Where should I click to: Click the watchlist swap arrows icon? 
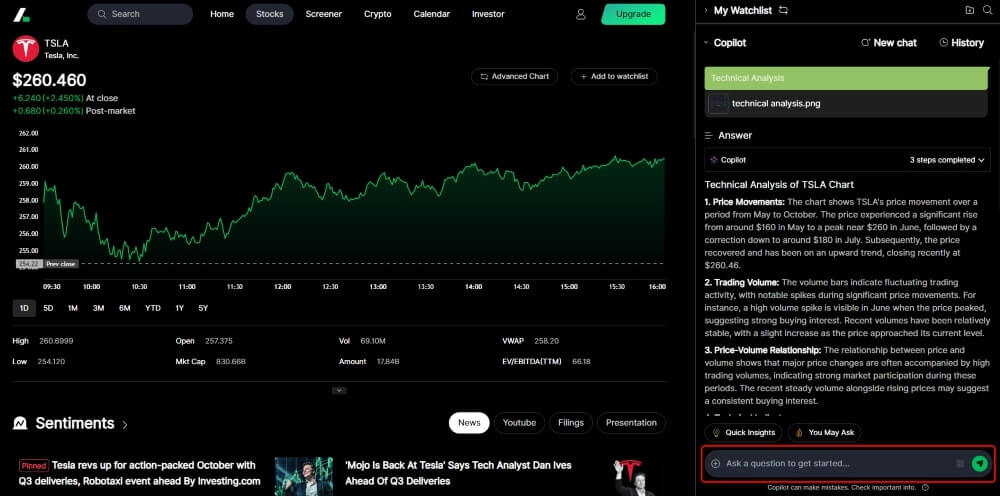coord(784,10)
